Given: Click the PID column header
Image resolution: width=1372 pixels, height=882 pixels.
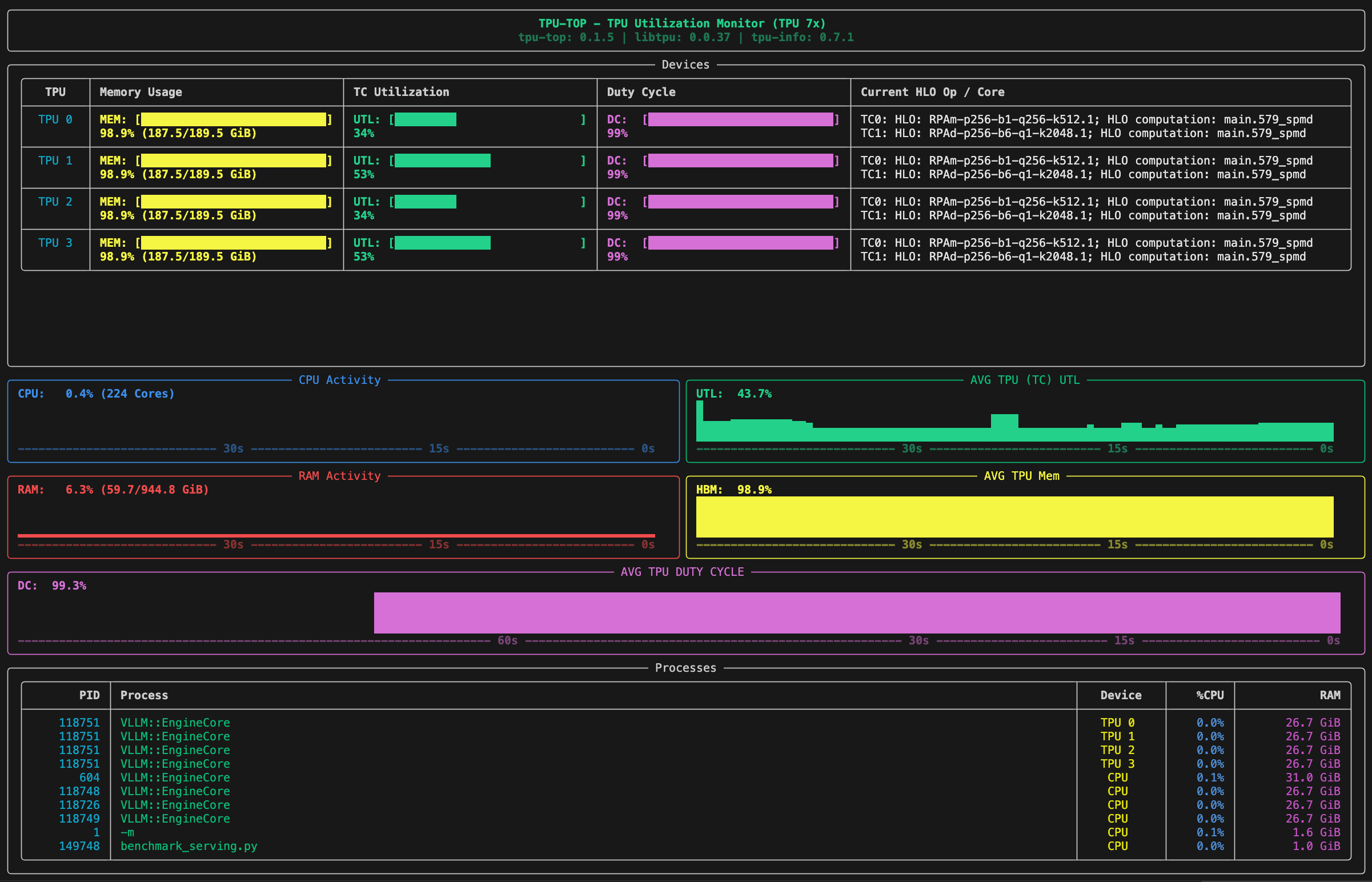Looking at the screenshot, I should [x=89, y=695].
